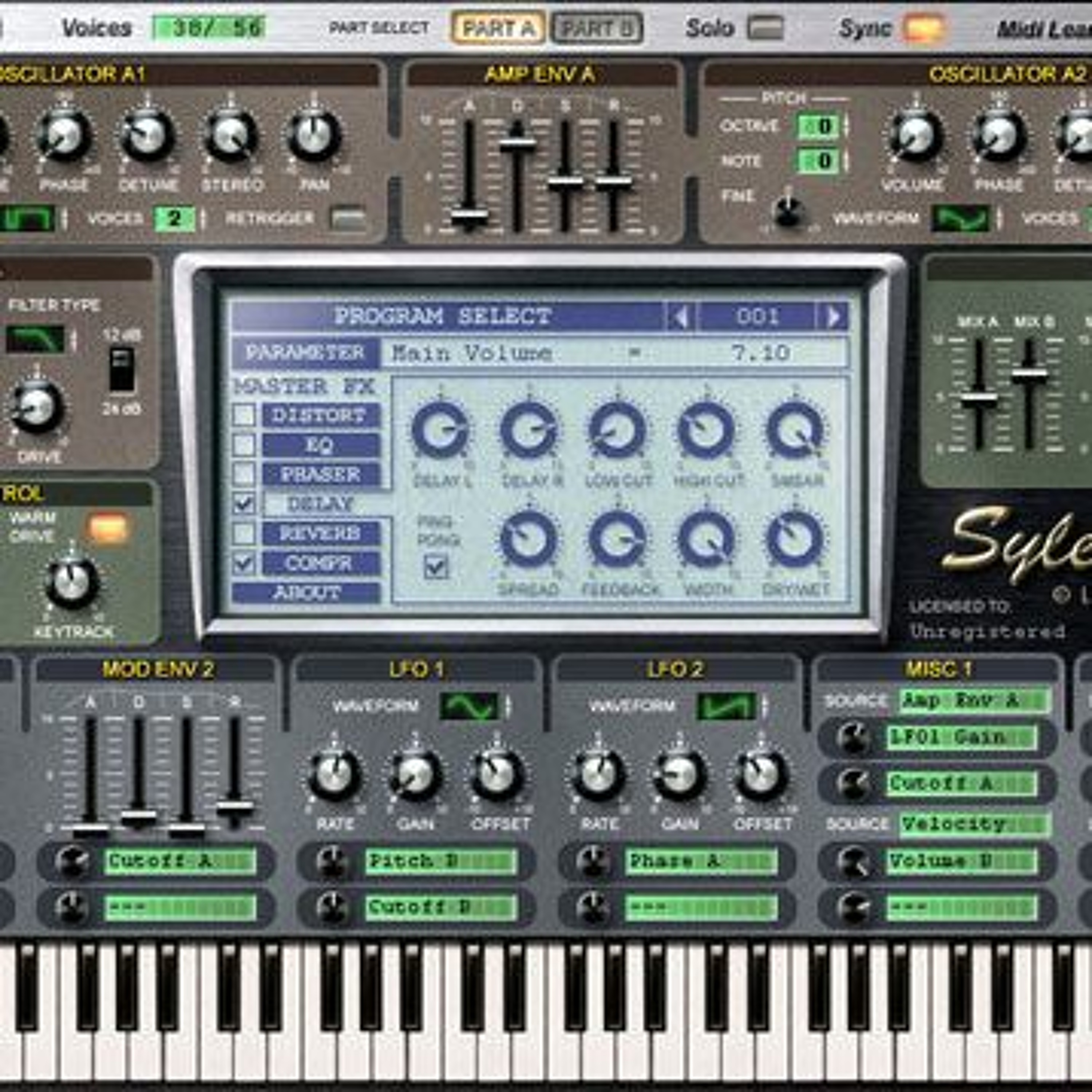The width and height of the screenshot is (1092, 1092).
Task: Click the LFO 1 Gain knob
Action: [416, 774]
